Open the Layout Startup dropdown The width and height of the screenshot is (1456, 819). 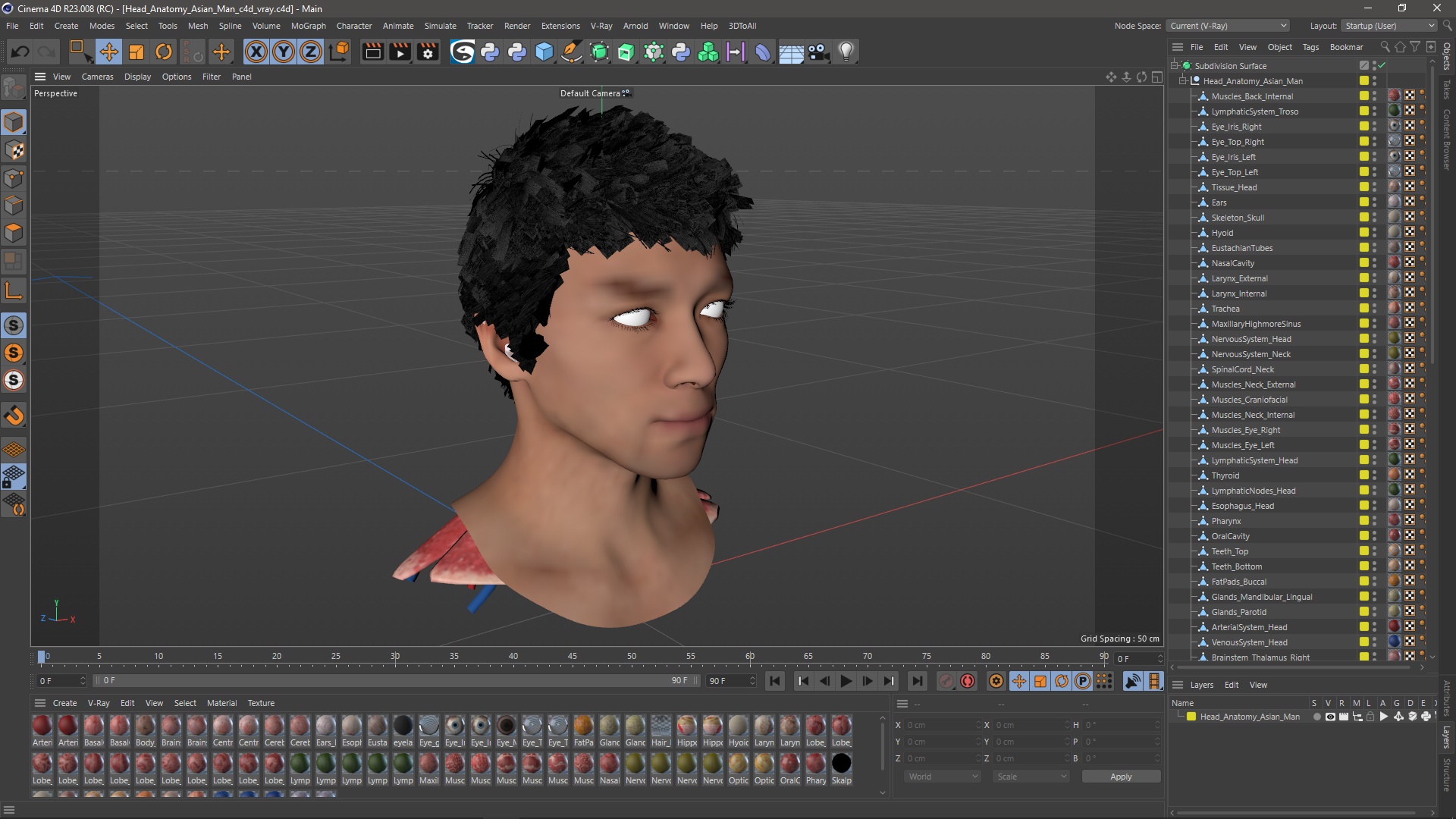(x=1389, y=26)
